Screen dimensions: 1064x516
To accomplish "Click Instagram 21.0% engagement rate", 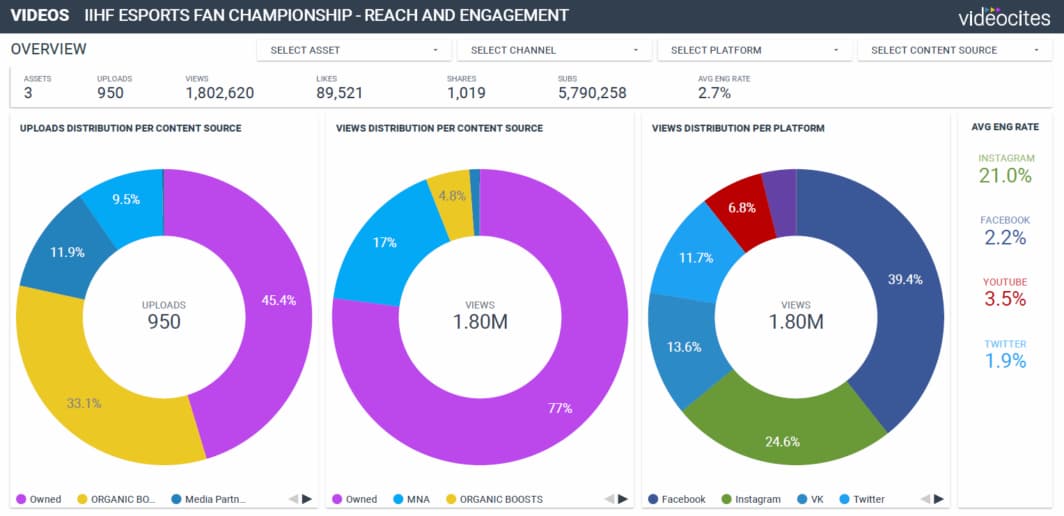I will [1006, 169].
